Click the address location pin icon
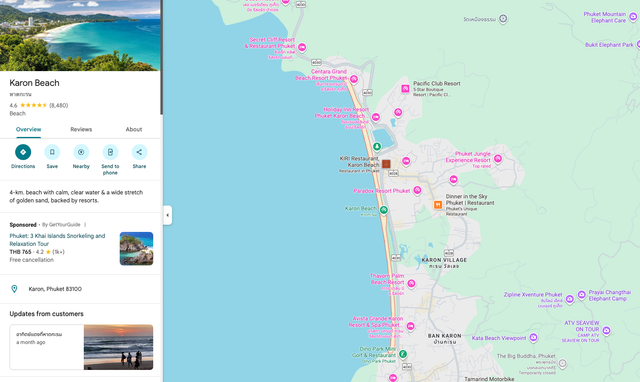The image size is (640, 382). [14, 289]
